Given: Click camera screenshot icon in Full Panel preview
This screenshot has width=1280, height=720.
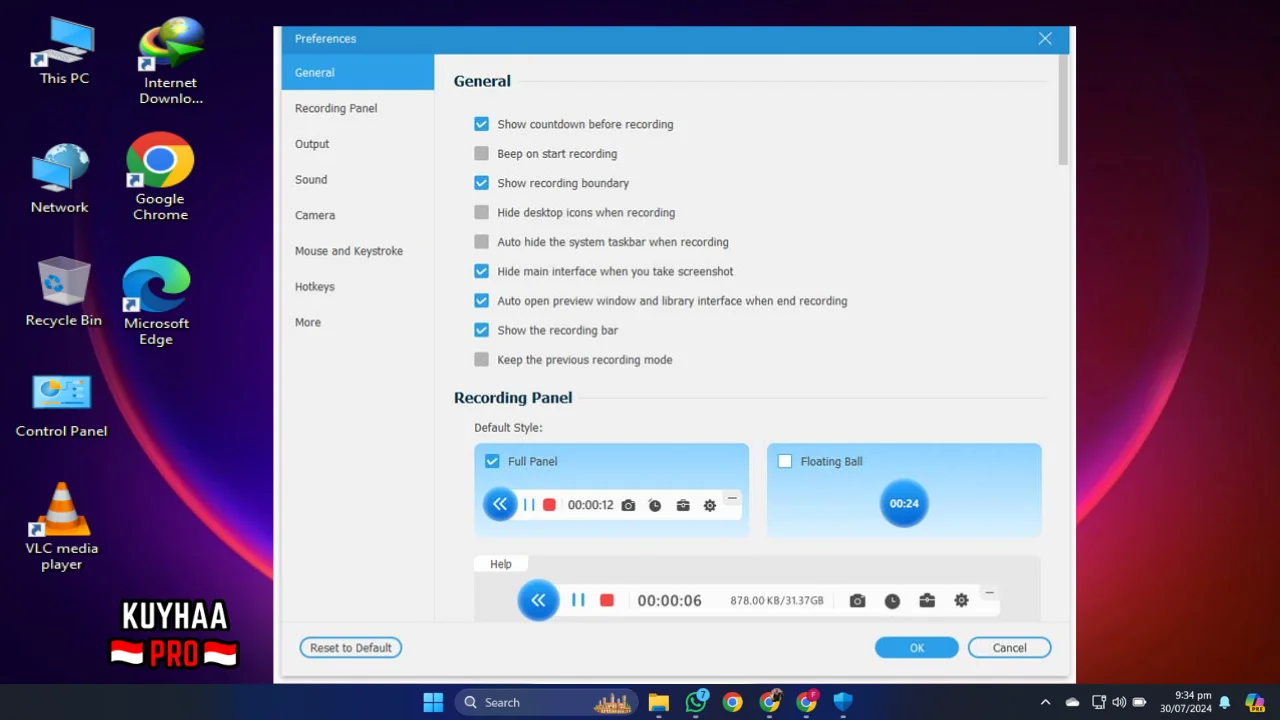Looking at the screenshot, I should pos(628,506).
